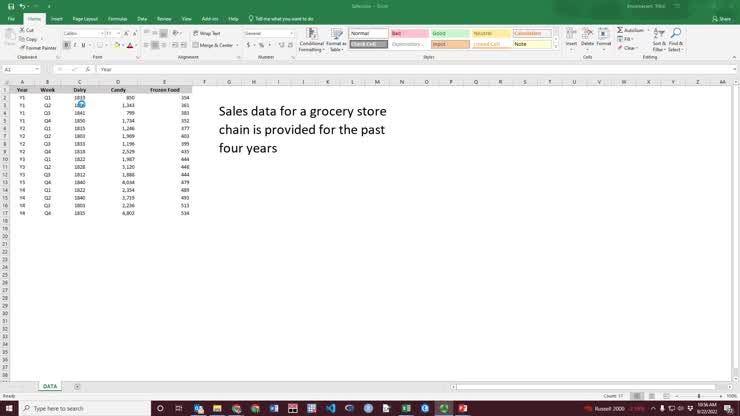The width and height of the screenshot is (740, 416).
Task: Open the Formulas ribbon tab
Action: click(118, 18)
